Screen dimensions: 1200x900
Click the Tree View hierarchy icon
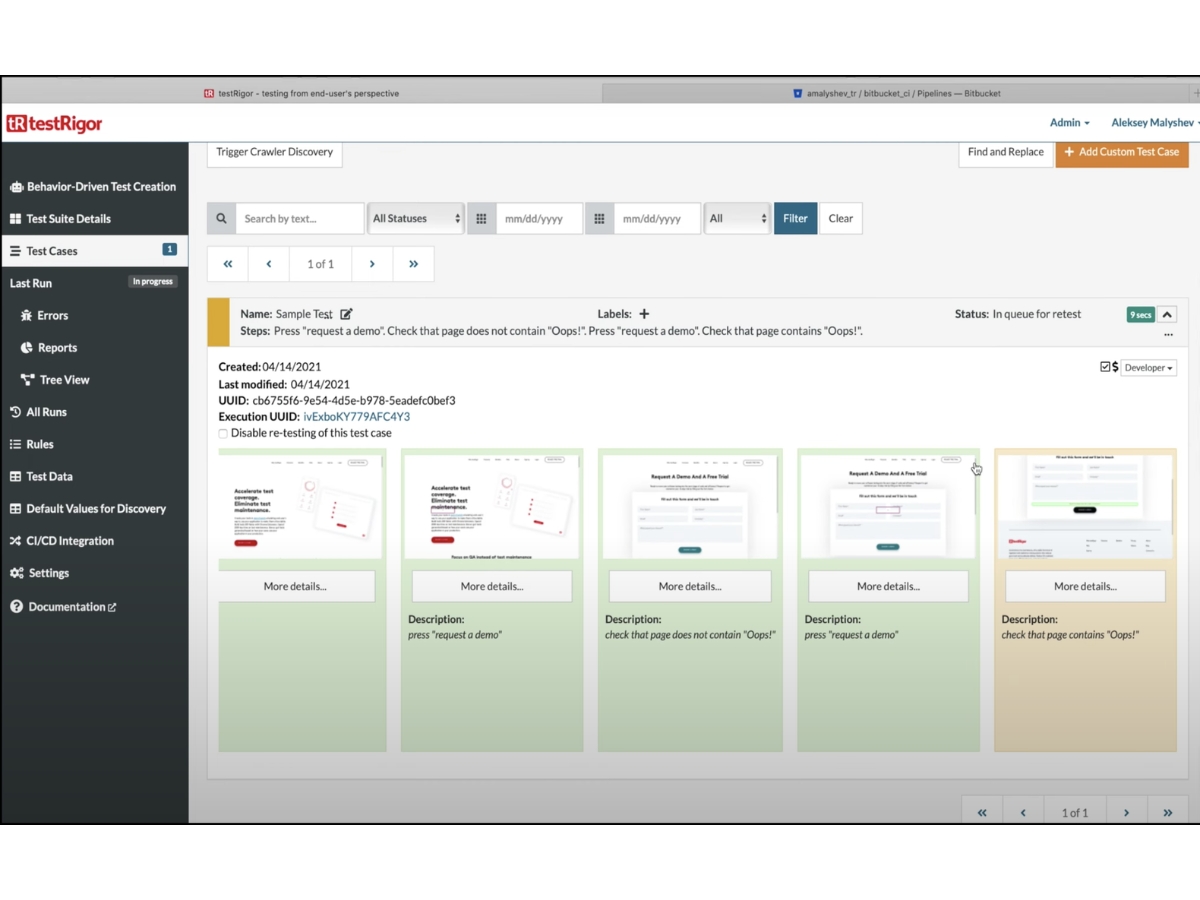27,380
